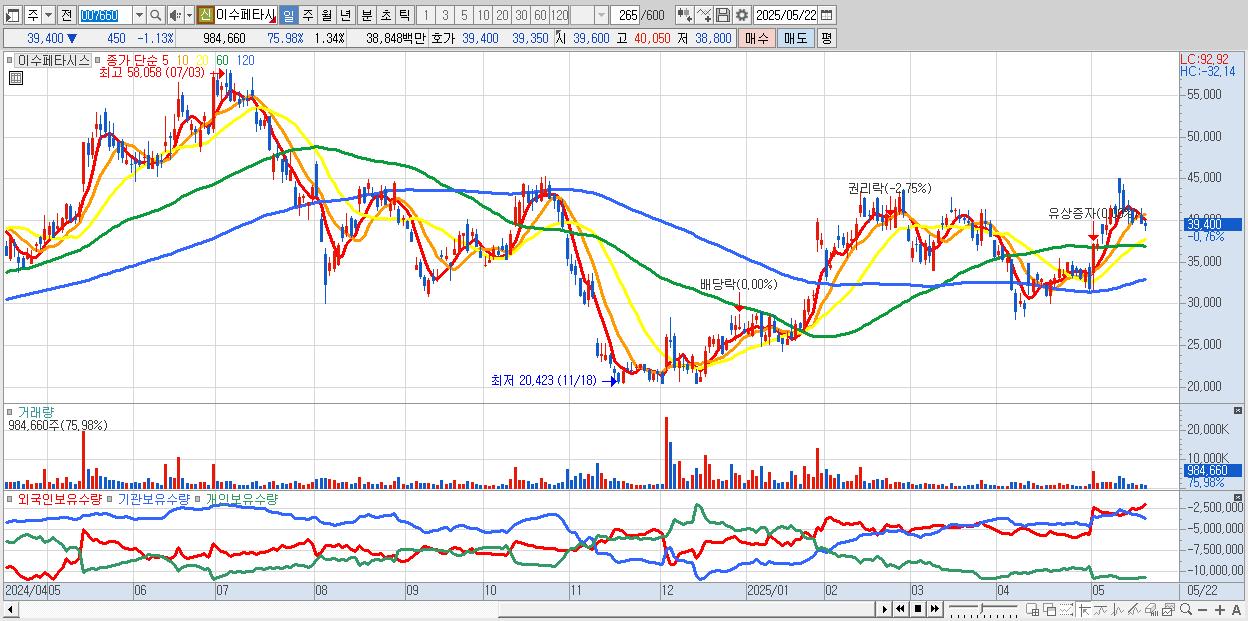Zoom out chart with minus icon
1248x621 pixels.
tap(1202, 610)
